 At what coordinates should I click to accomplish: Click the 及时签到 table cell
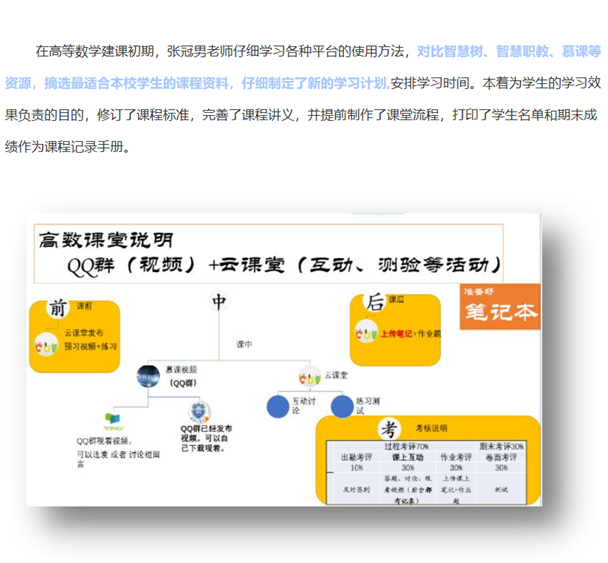[x=356, y=490]
